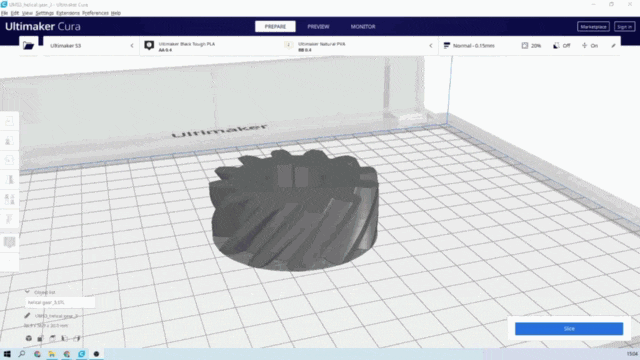This screenshot has height=360, width=640.
Task: Click the 3D view orientation icon
Action: click(29, 338)
